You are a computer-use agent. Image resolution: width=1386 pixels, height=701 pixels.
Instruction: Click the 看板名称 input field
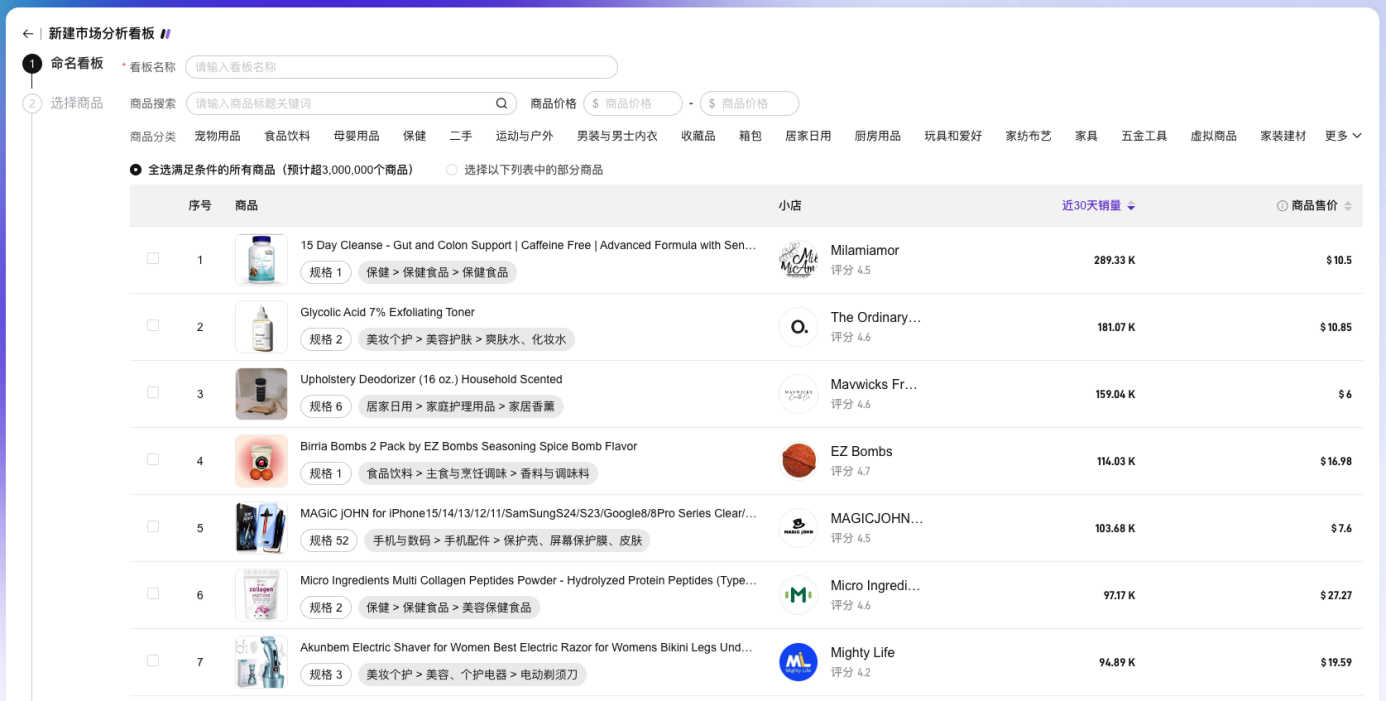[x=400, y=66]
